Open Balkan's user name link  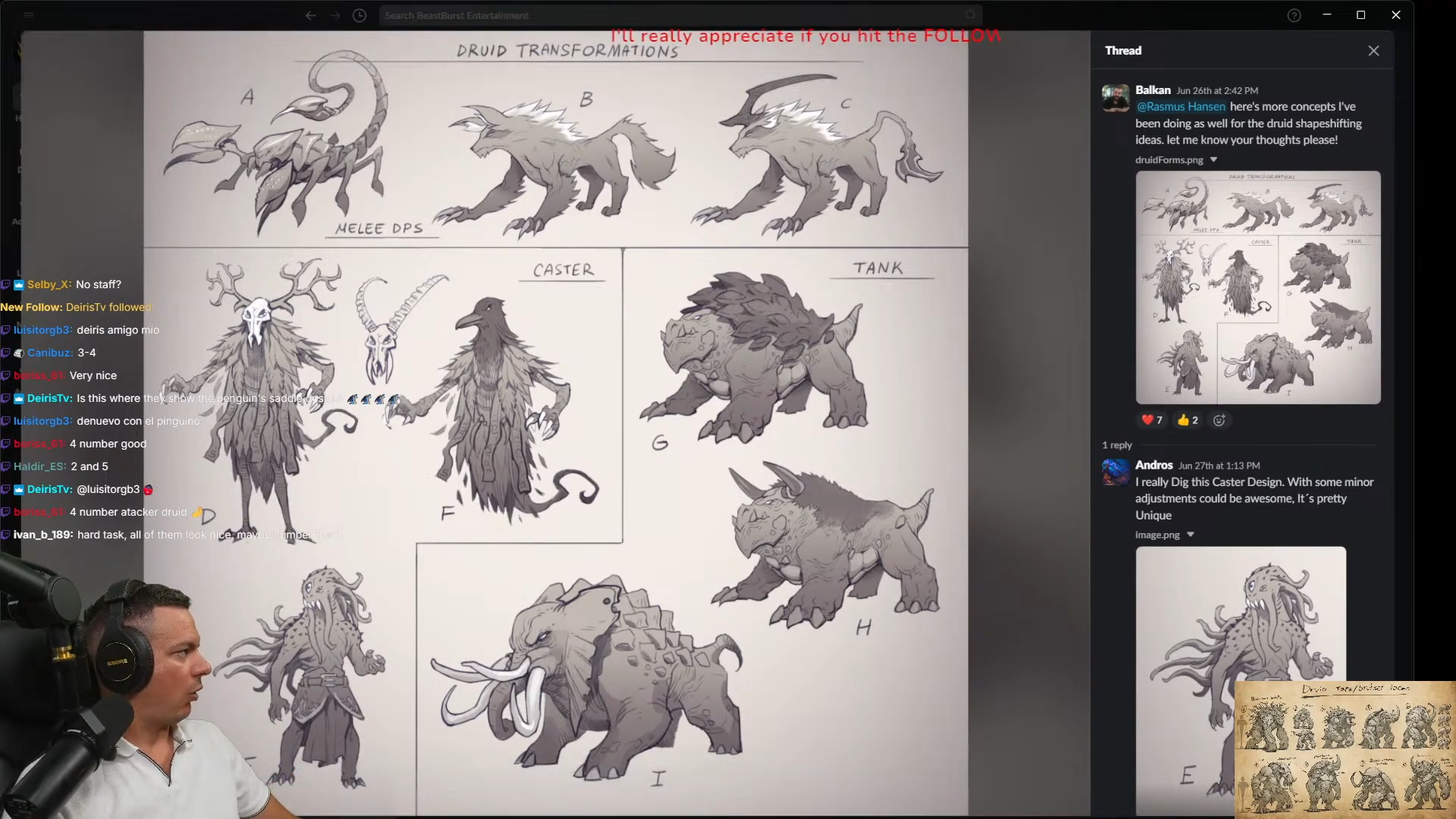(x=1153, y=90)
